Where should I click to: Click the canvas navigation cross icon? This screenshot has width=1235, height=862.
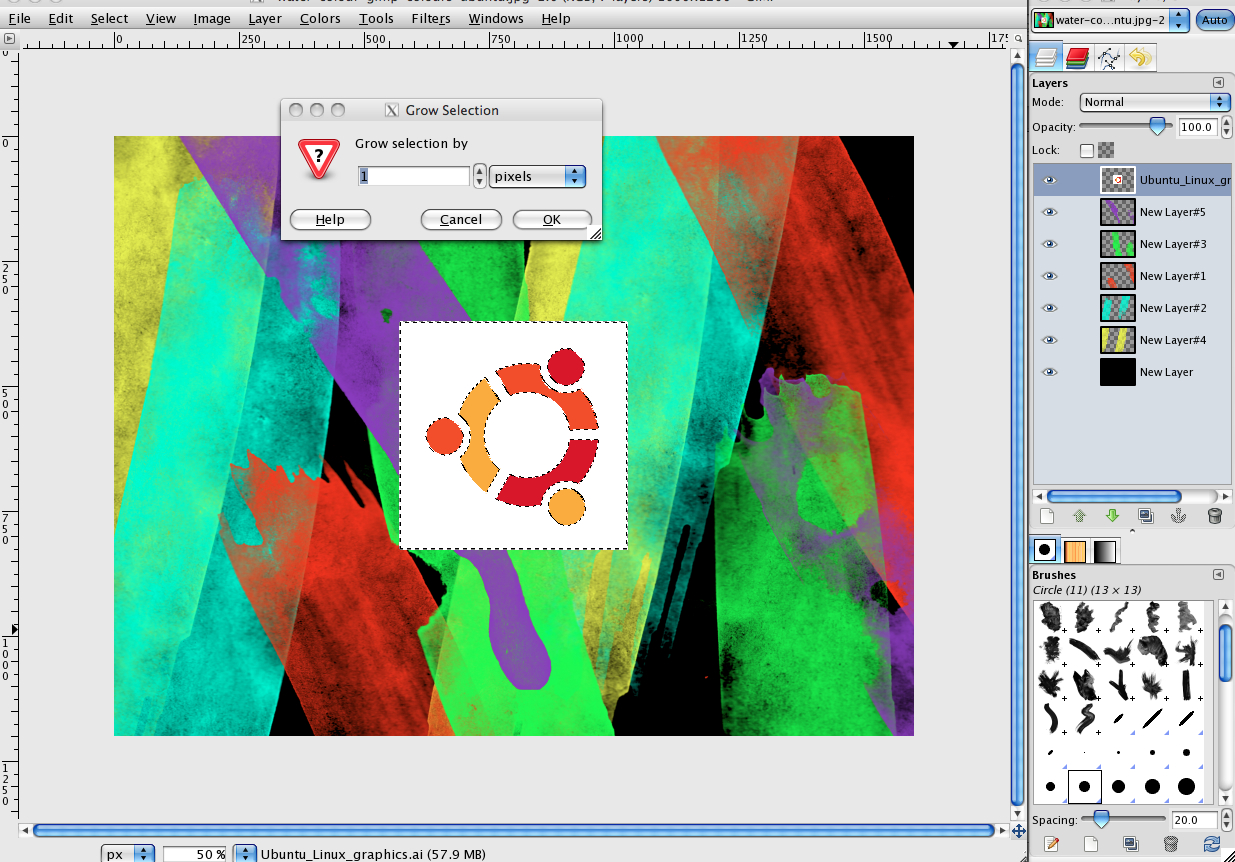pos(1018,830)
